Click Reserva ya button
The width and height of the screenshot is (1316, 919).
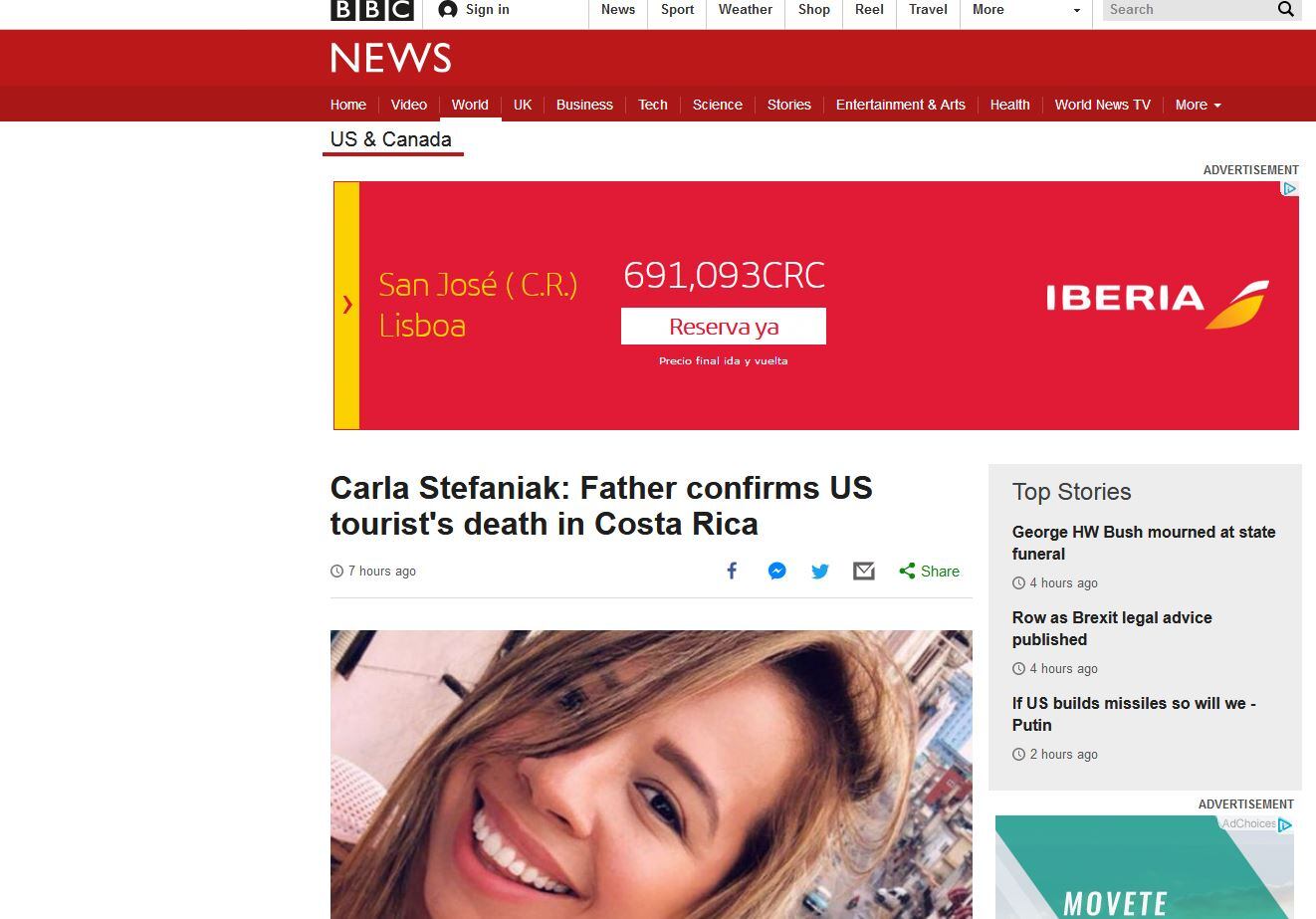click(724, 327)
